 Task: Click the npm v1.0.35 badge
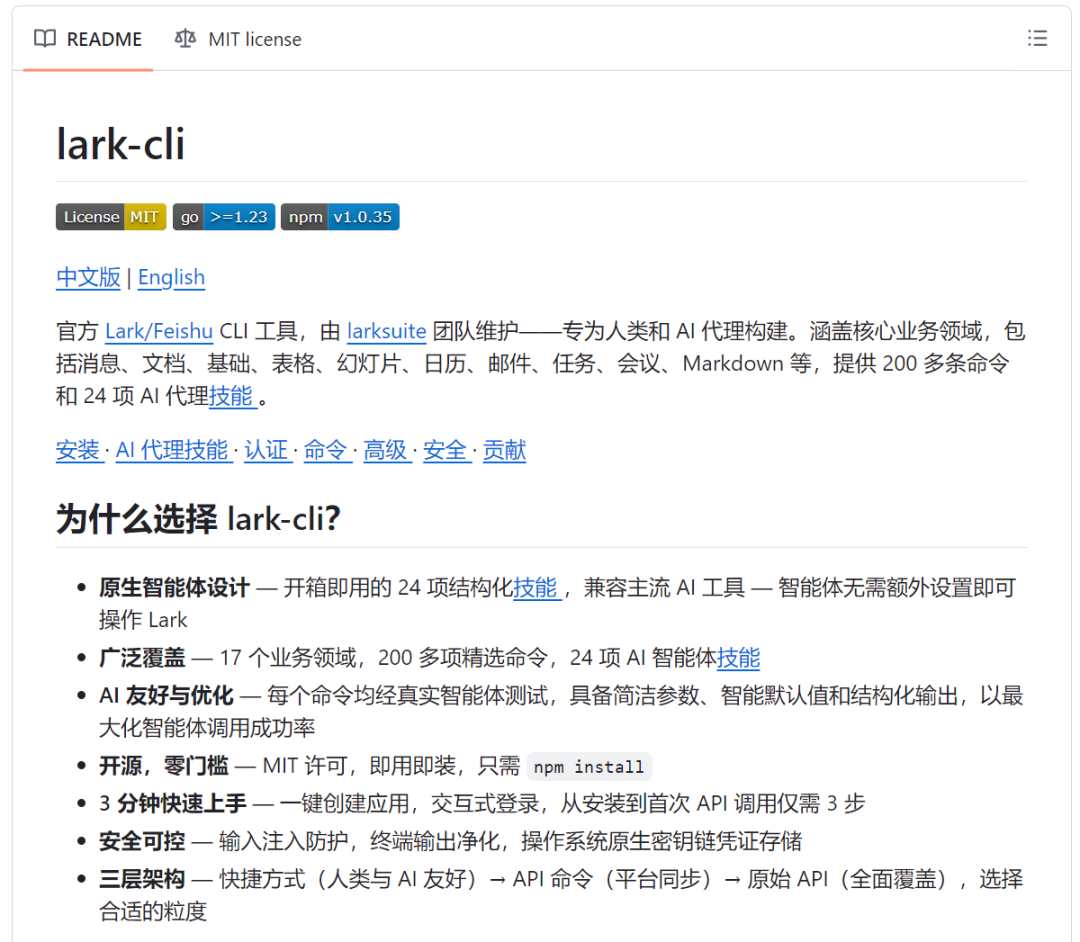pyautogui.click(x=340, y=217)
